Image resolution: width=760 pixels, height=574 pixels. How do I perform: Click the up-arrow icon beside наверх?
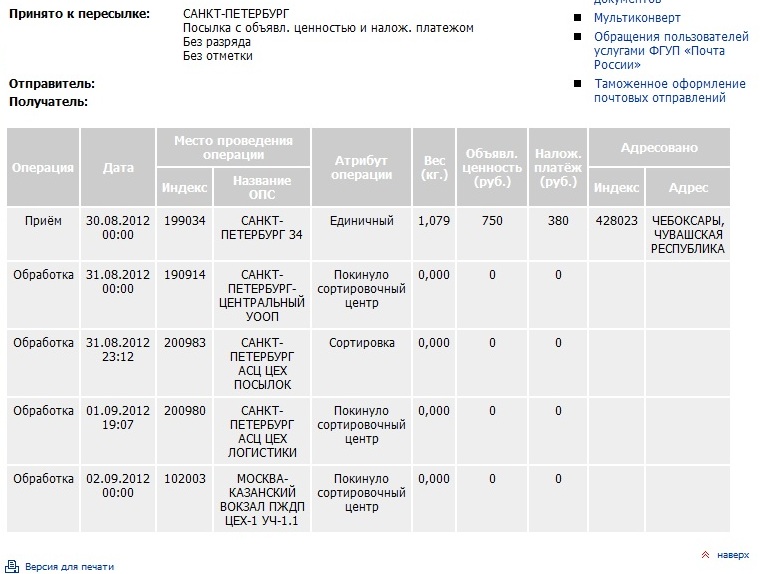(705, 555)
